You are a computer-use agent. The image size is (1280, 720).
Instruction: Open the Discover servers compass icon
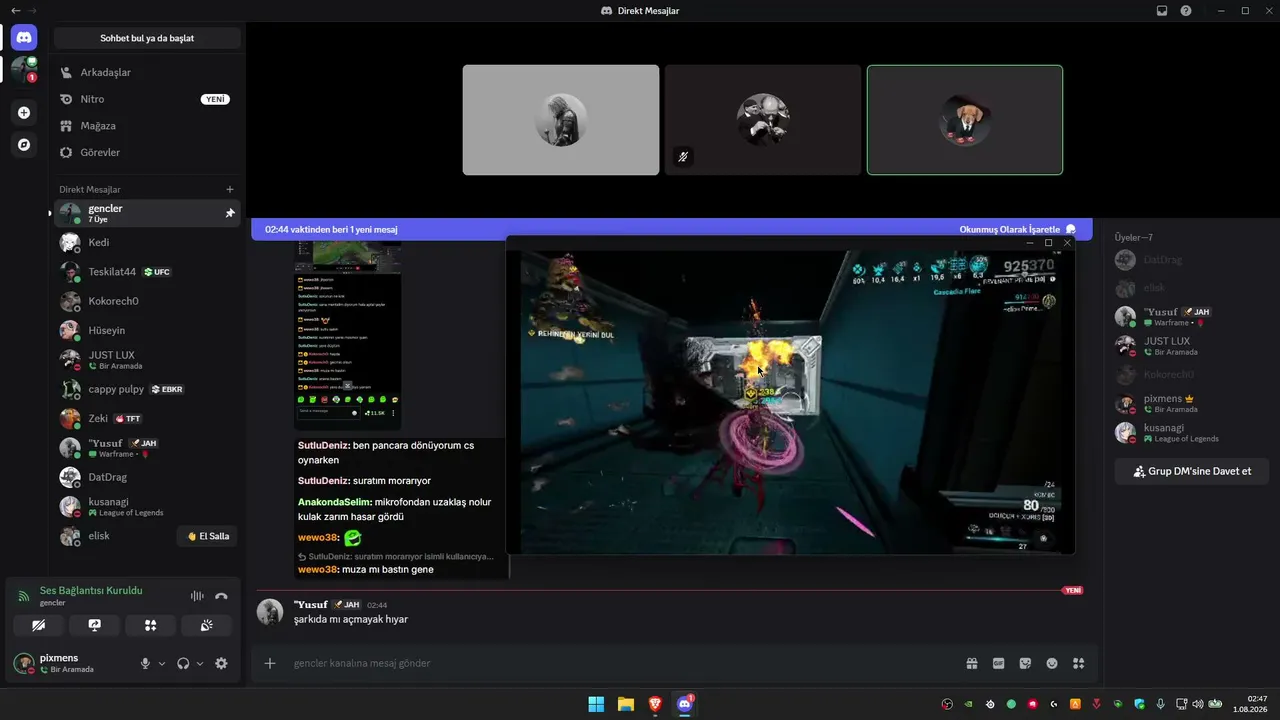tap(24, 145)
